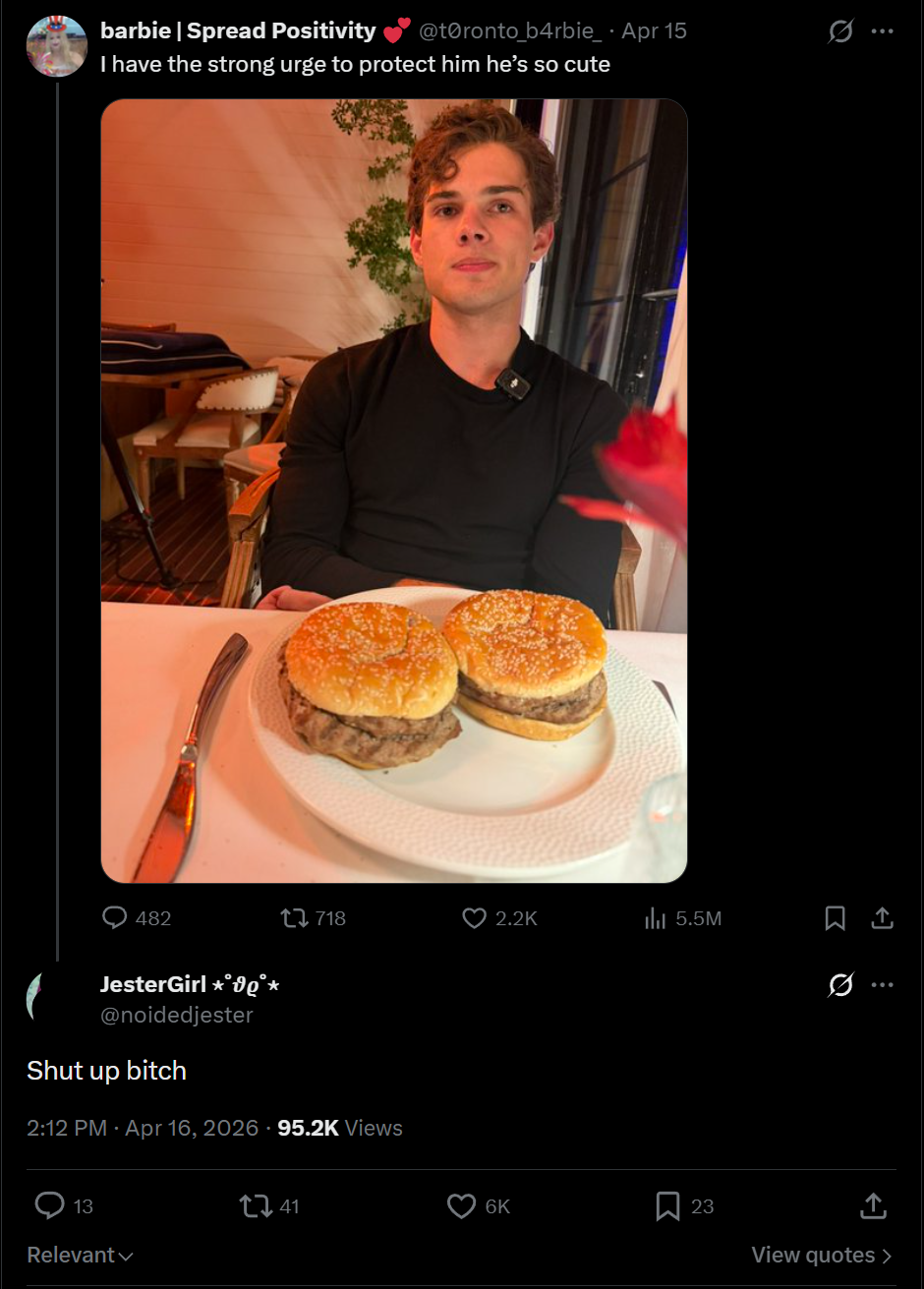Like barbie's tweet showing 2.2K likes
The image size is (924, 1289).
pyautogui.click(x=475, y=918)
